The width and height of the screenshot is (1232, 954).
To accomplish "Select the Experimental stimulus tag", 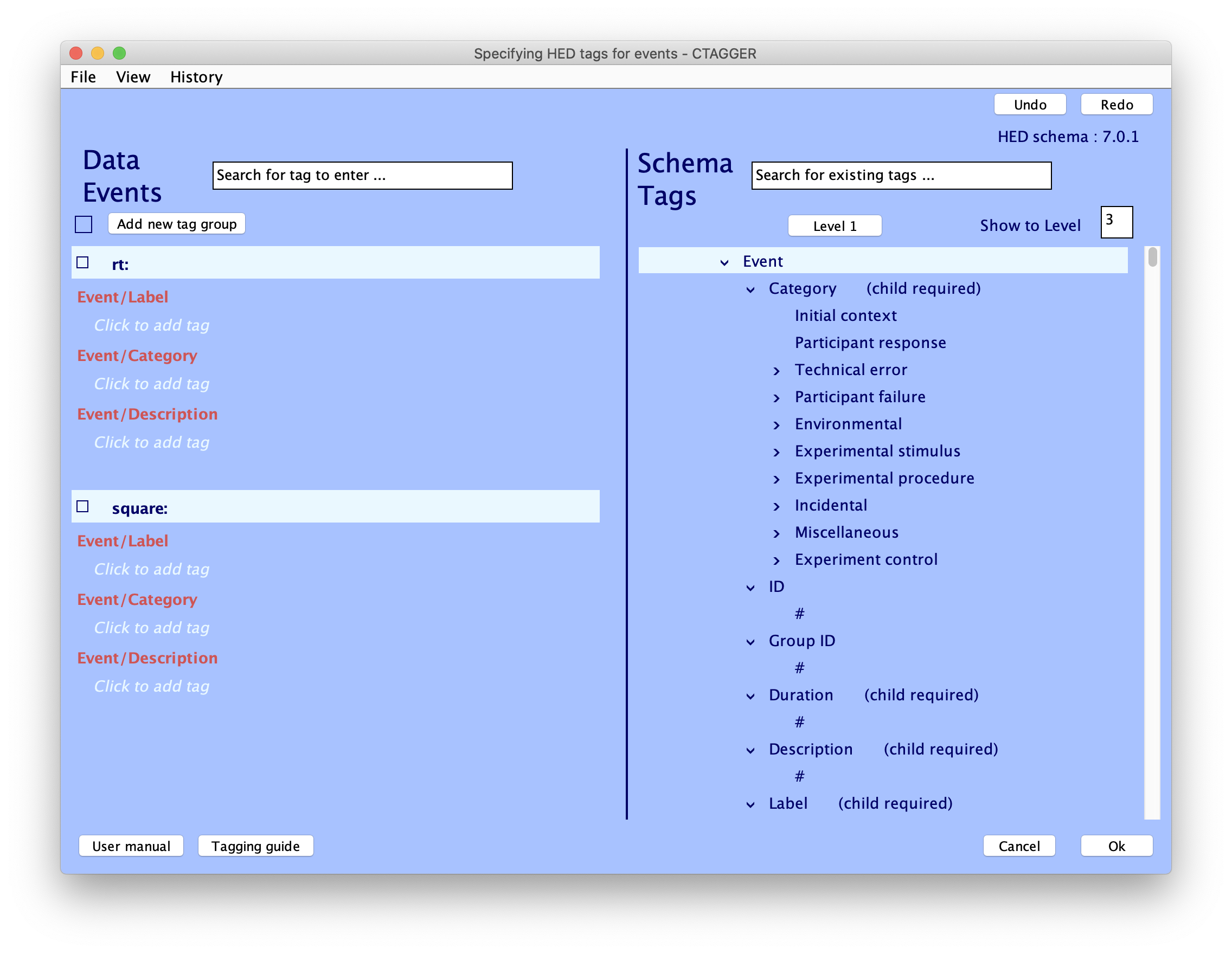I will tap(877, 451).
